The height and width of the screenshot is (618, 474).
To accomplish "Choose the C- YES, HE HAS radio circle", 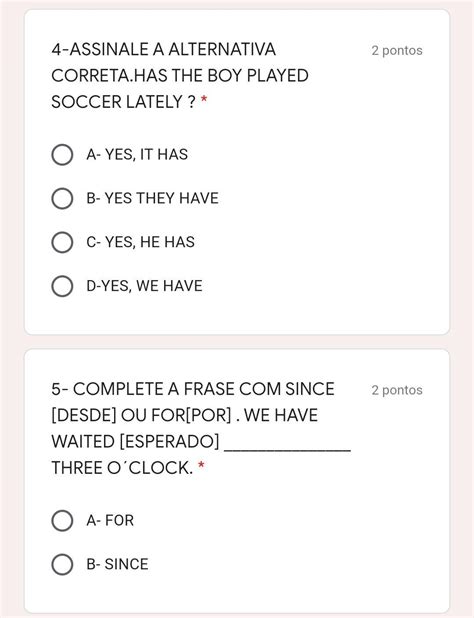I will click(x=62, y=242).
